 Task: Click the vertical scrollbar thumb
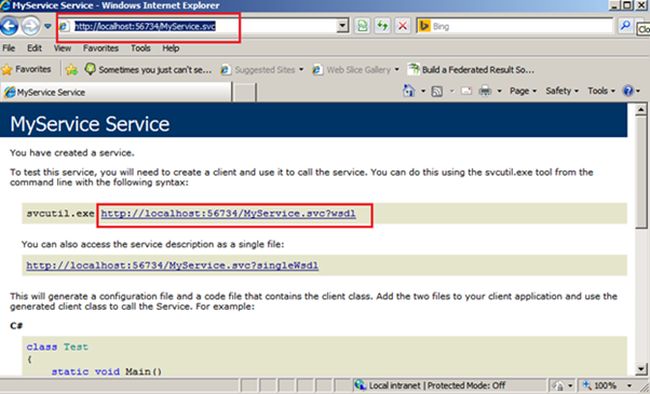[641, 172]
